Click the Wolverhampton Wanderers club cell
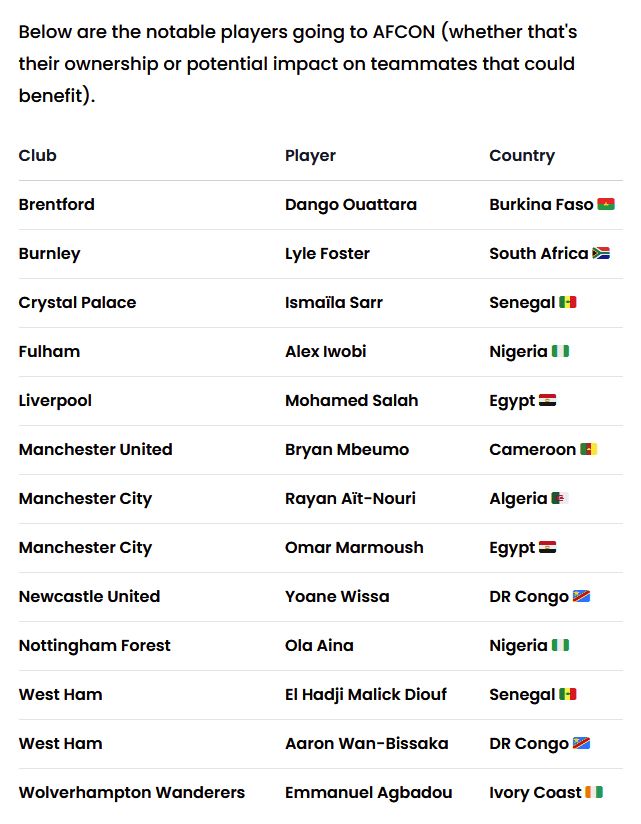641x824 pixels. (132, 792)
